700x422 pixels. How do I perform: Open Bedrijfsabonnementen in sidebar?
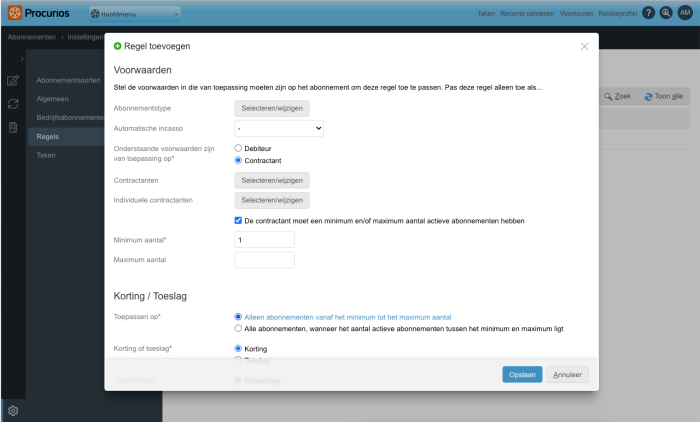[x=70, y=117]
